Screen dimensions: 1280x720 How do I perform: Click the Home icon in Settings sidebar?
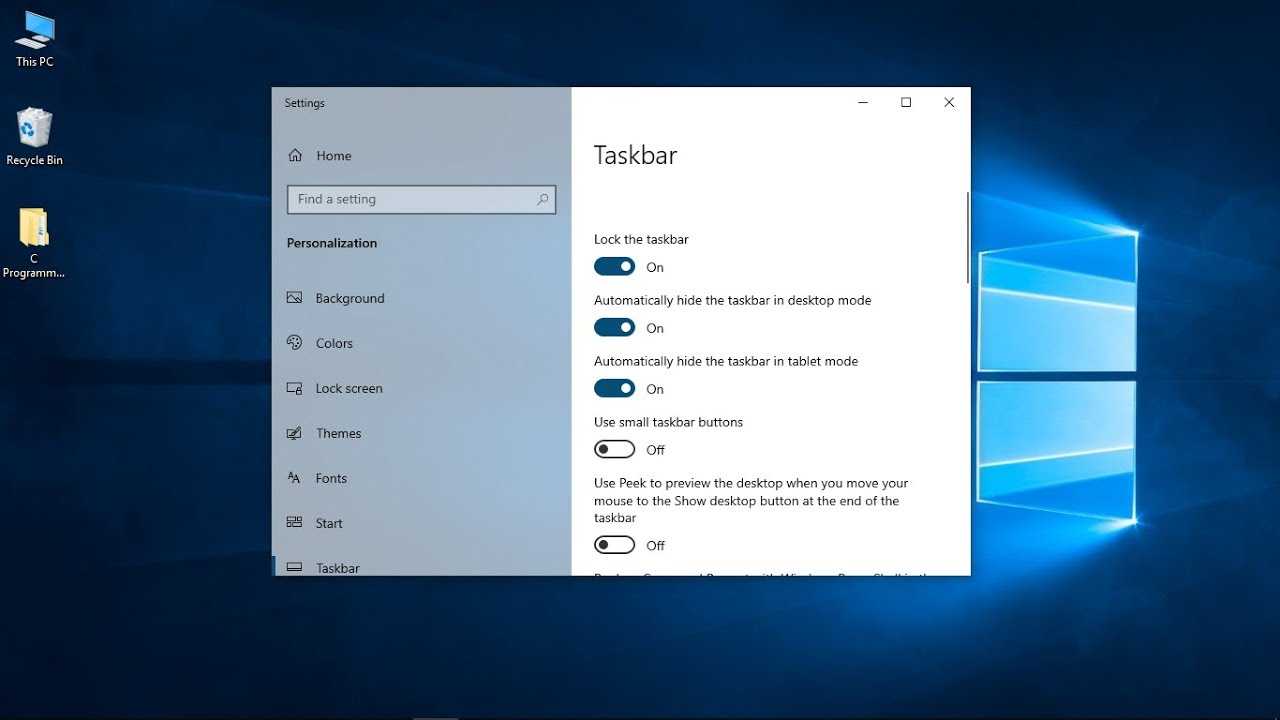click(x=295, y=156)
